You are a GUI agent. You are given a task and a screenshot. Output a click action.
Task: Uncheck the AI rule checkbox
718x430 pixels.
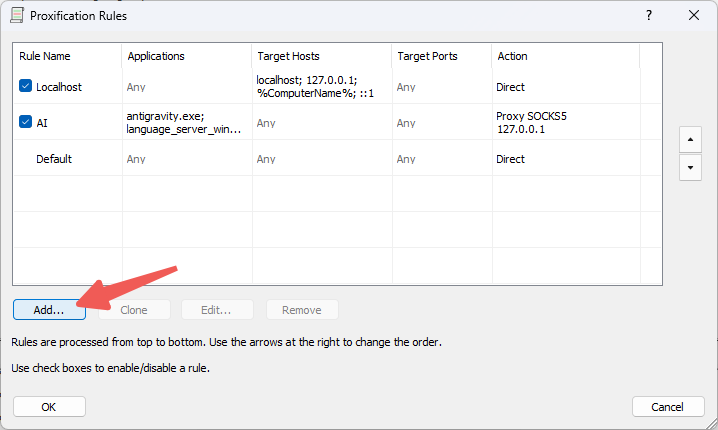[26, 123]
